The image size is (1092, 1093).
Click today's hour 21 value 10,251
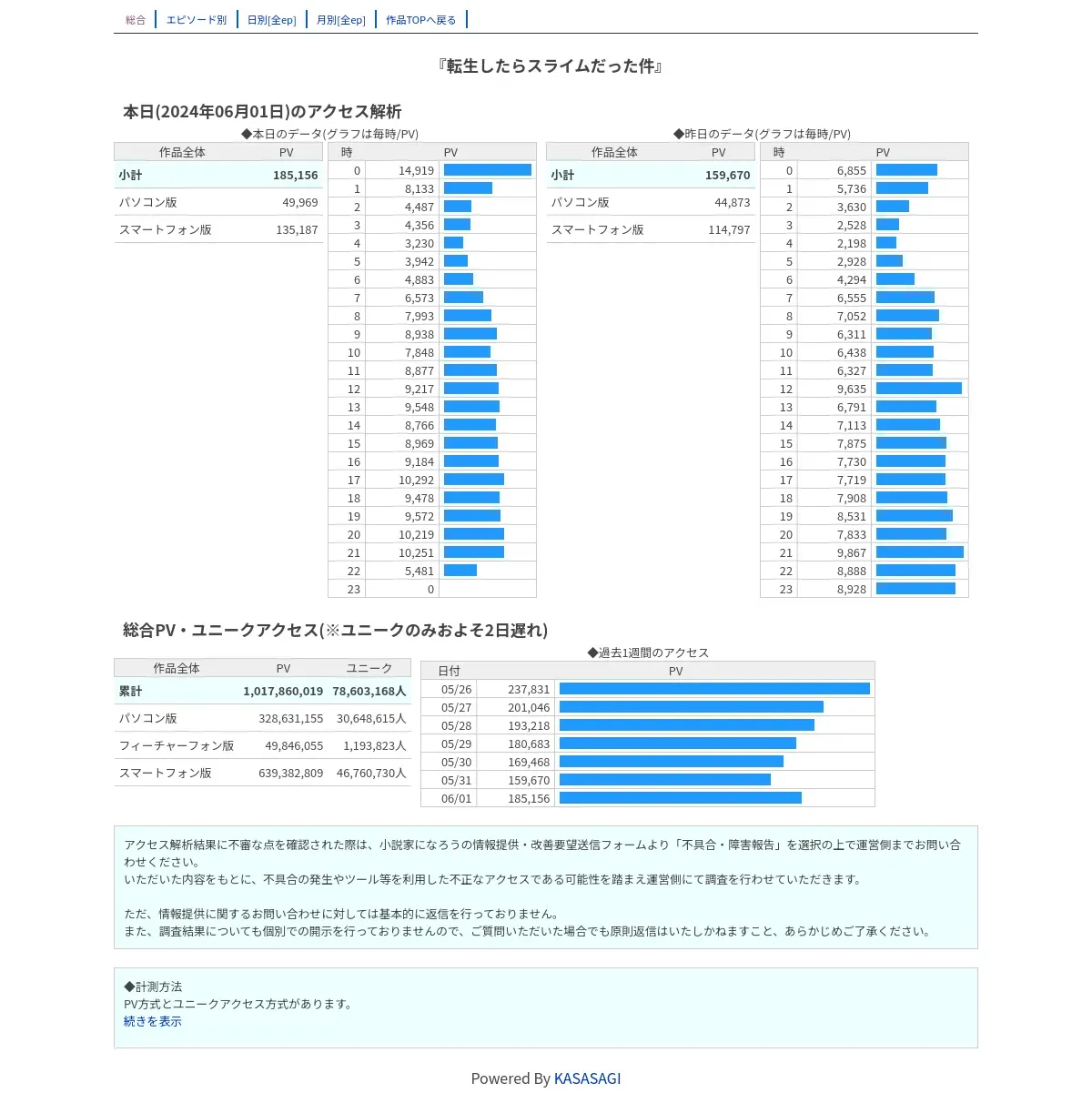click(416, 552)
